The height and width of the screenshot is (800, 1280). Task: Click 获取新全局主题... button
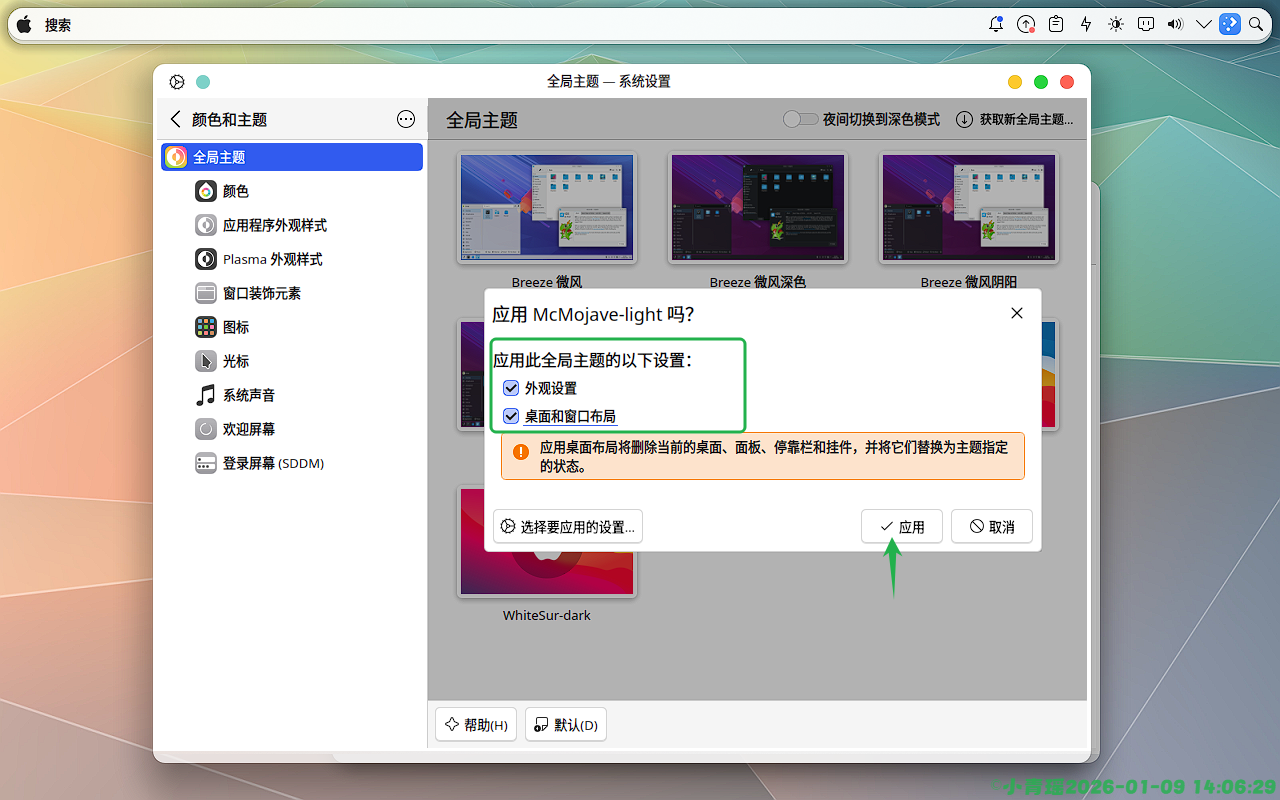point(1015,119)
